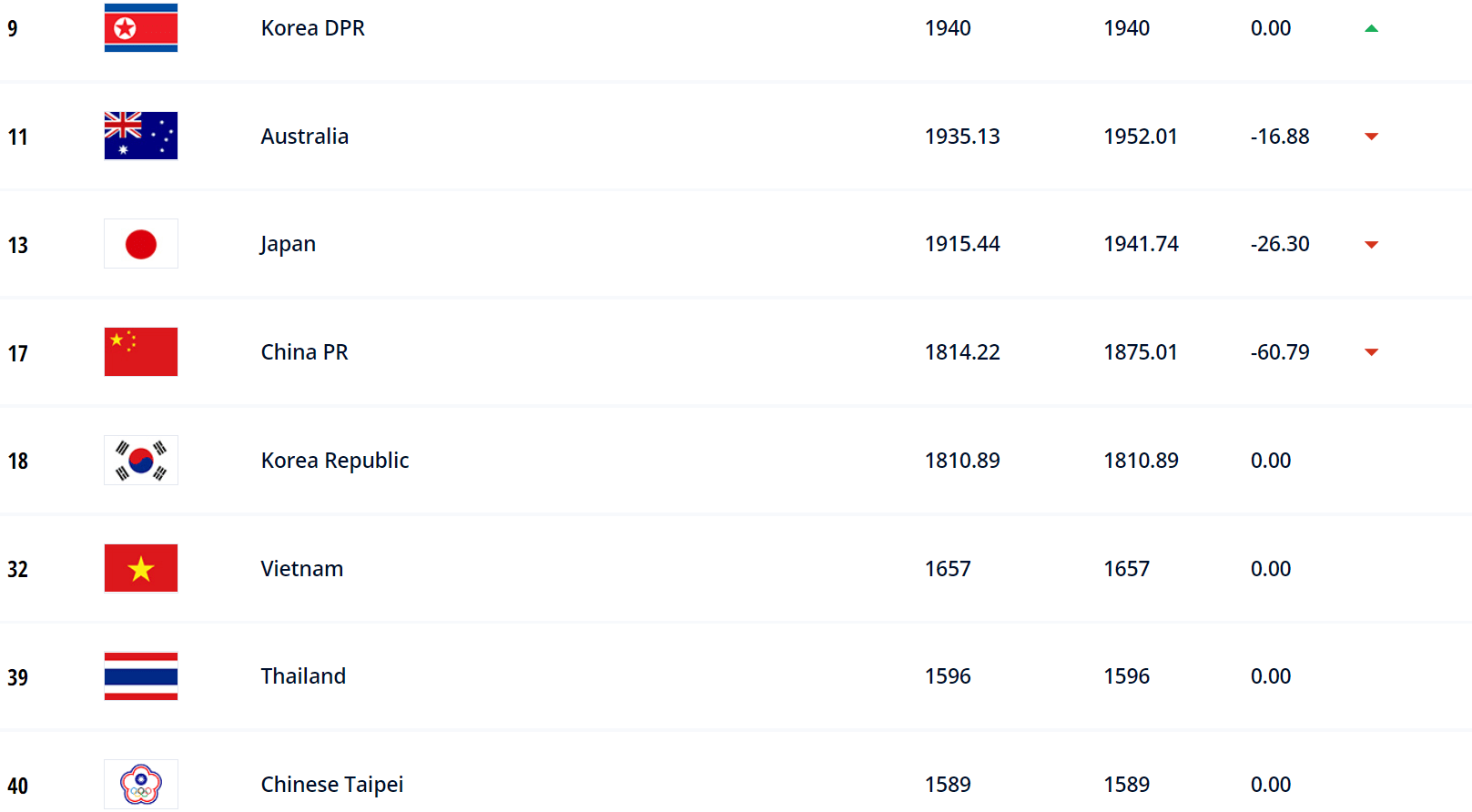The image size is (1472, 812).
Task: Click the red down arrow for China PR
Action: (1371, 352)
